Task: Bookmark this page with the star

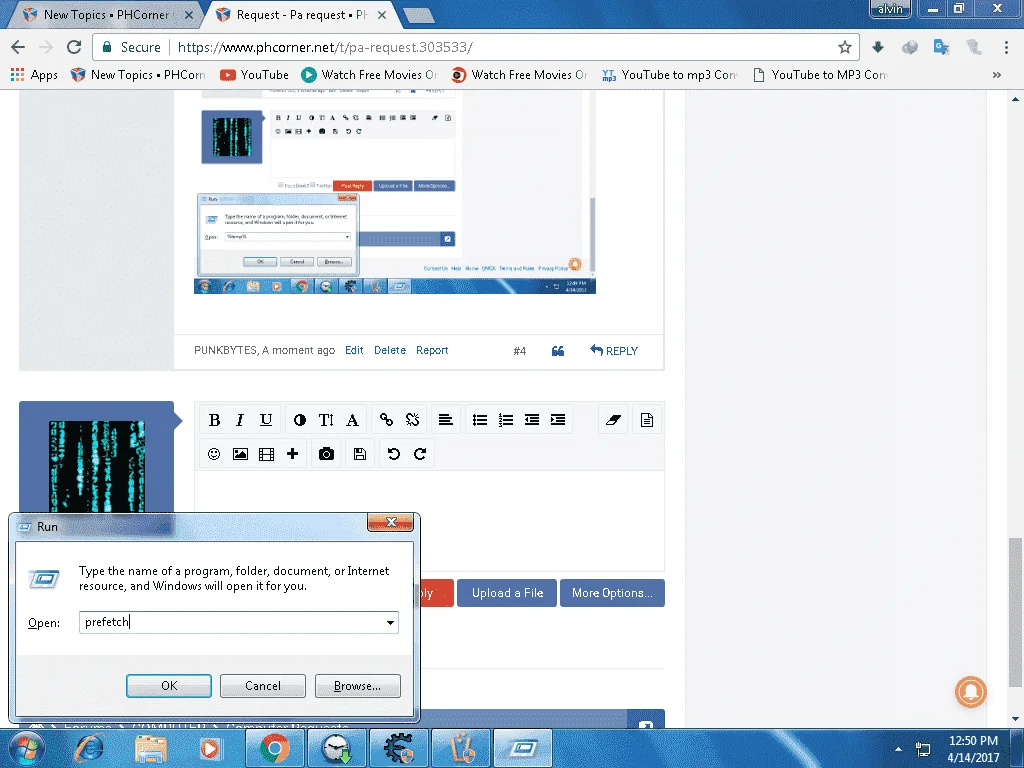Action: click(x=844, y=47)
